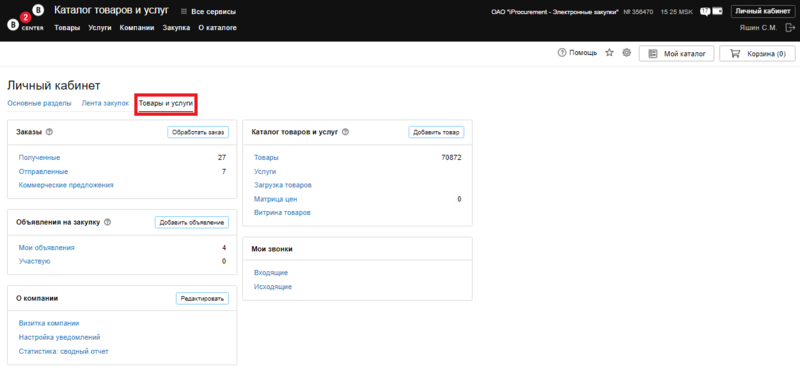Click company name OAO iProcurement text
The width and height of the screenshot is (800, 371).
click(x=554, y=11)
